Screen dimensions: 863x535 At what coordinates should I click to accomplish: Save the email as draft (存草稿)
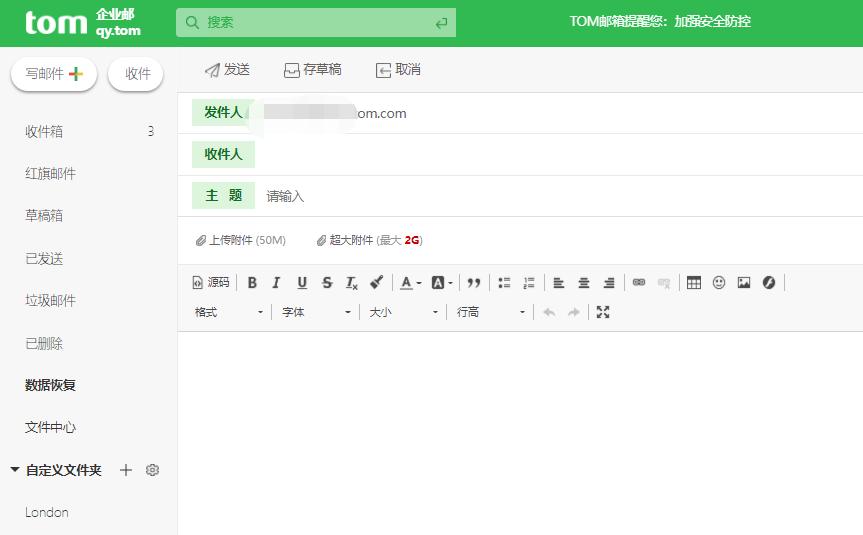pos(312,70)
